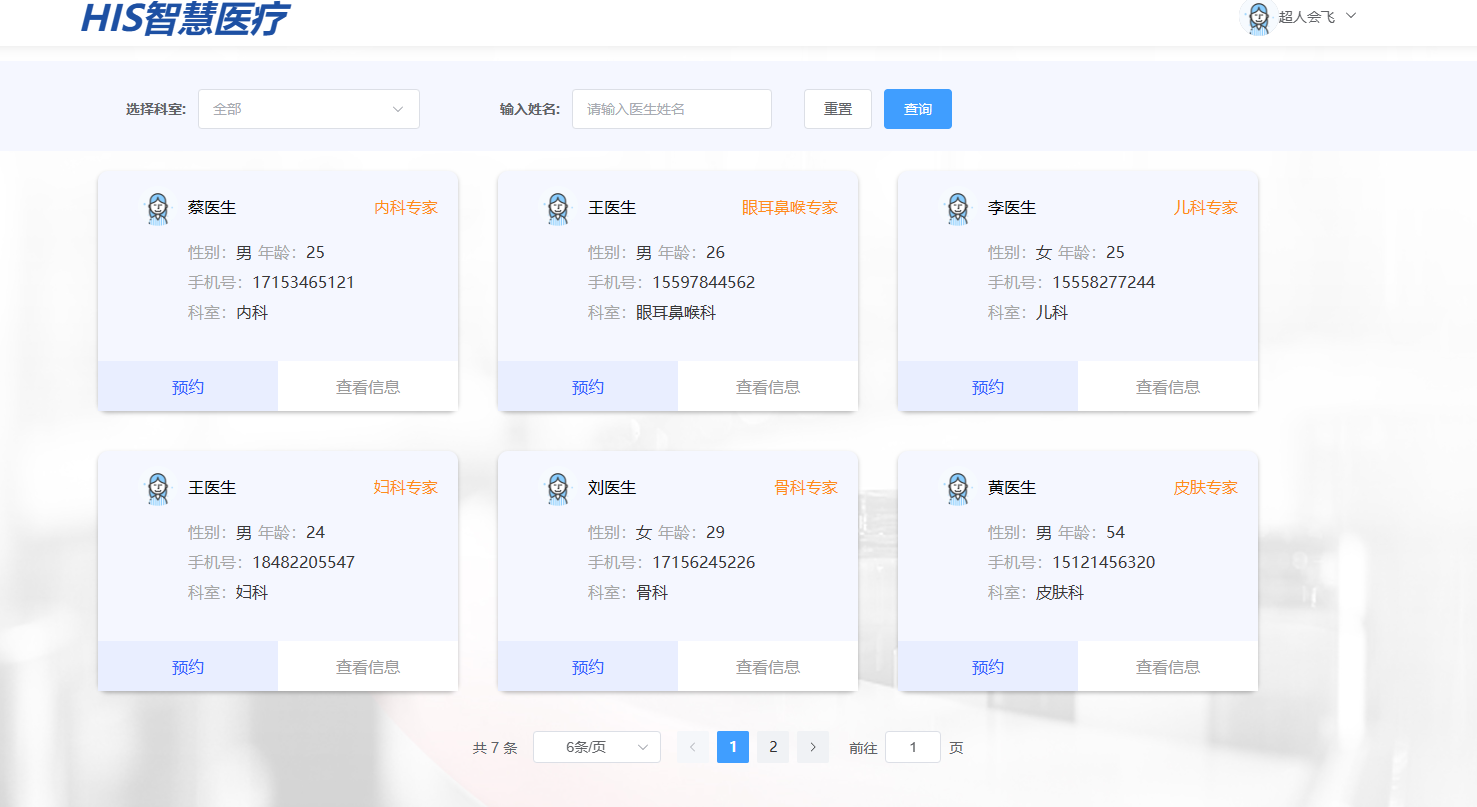This screenshot has height=807, width=1477.
Task: Click the 查询 search button
Action: pyautogui.click(x=918, y=109)
